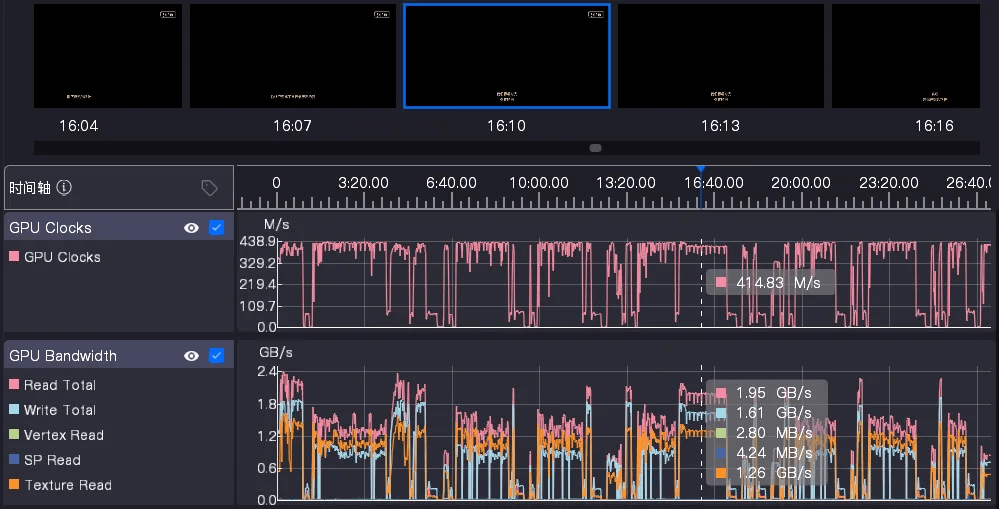Click the Texture Read orange swatch
999x509 pixels.
14,485
